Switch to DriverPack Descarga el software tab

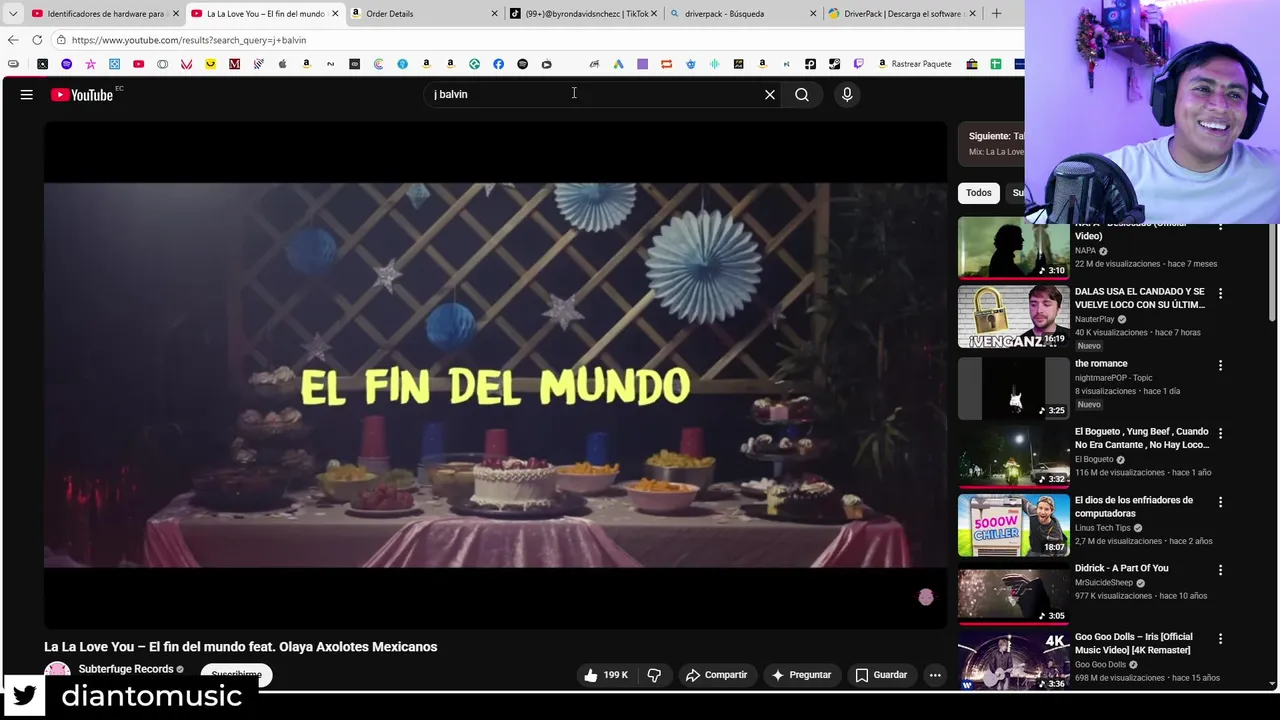point(900,13)
